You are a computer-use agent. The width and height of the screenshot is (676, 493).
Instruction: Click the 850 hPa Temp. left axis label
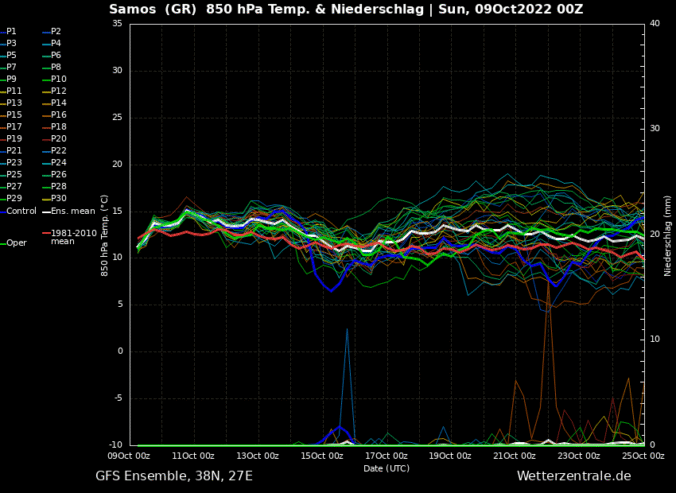pyautogui.click(x=104, y=233)
